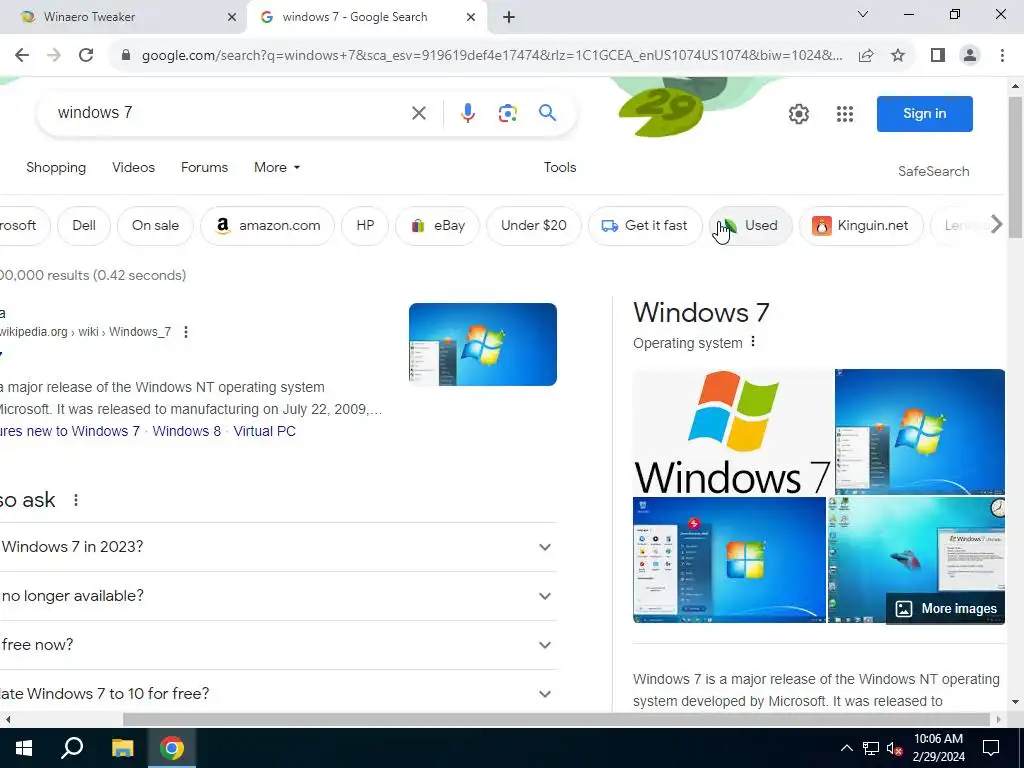
Task: Go back using the browser back arrow
Action: tap(22, 56)
